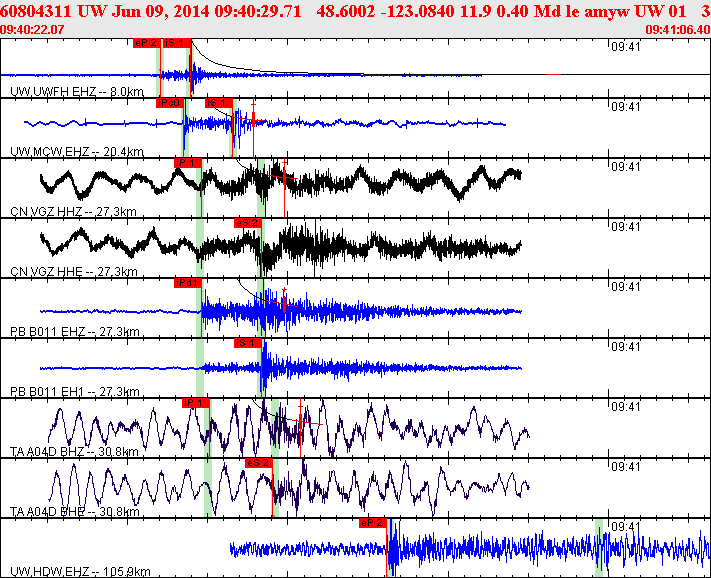Screen dimensions: 711x578
Task: Click the station label UW.HDW.EHZ -- 105.9km
Action: [x=80, y=571]
